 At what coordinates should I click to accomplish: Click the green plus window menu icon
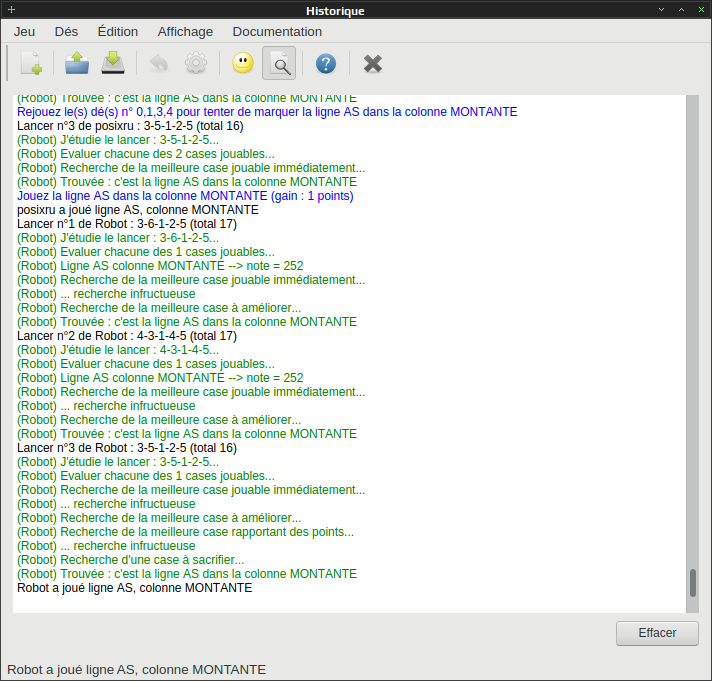(11, 10)
